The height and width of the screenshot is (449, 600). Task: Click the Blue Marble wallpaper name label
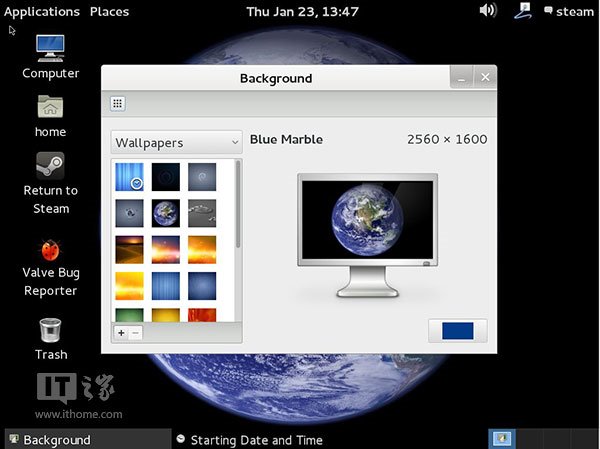click(x=286, y=139)
